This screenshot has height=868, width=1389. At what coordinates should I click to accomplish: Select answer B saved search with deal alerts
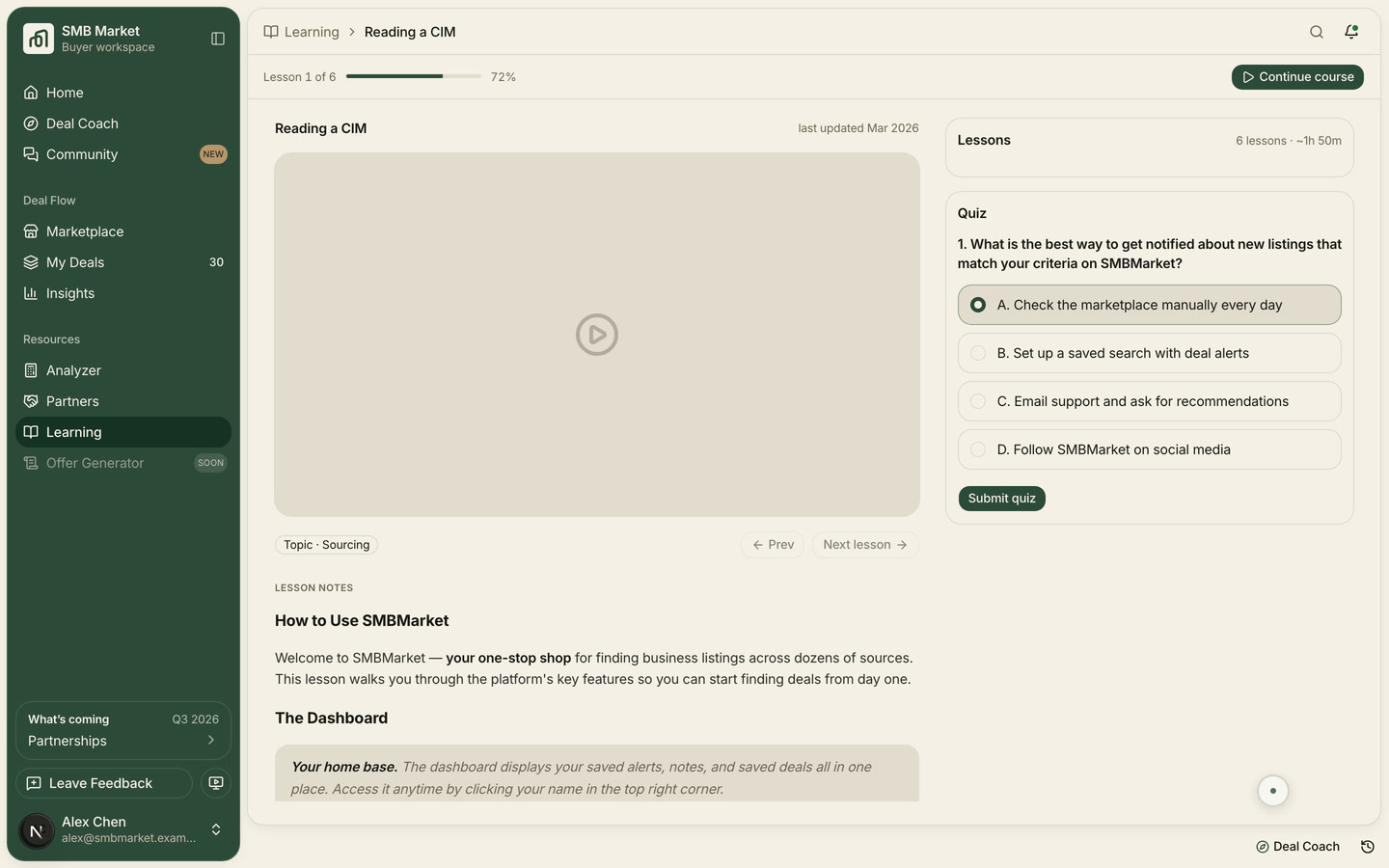pyautogui.click(x=1149, y=353)
